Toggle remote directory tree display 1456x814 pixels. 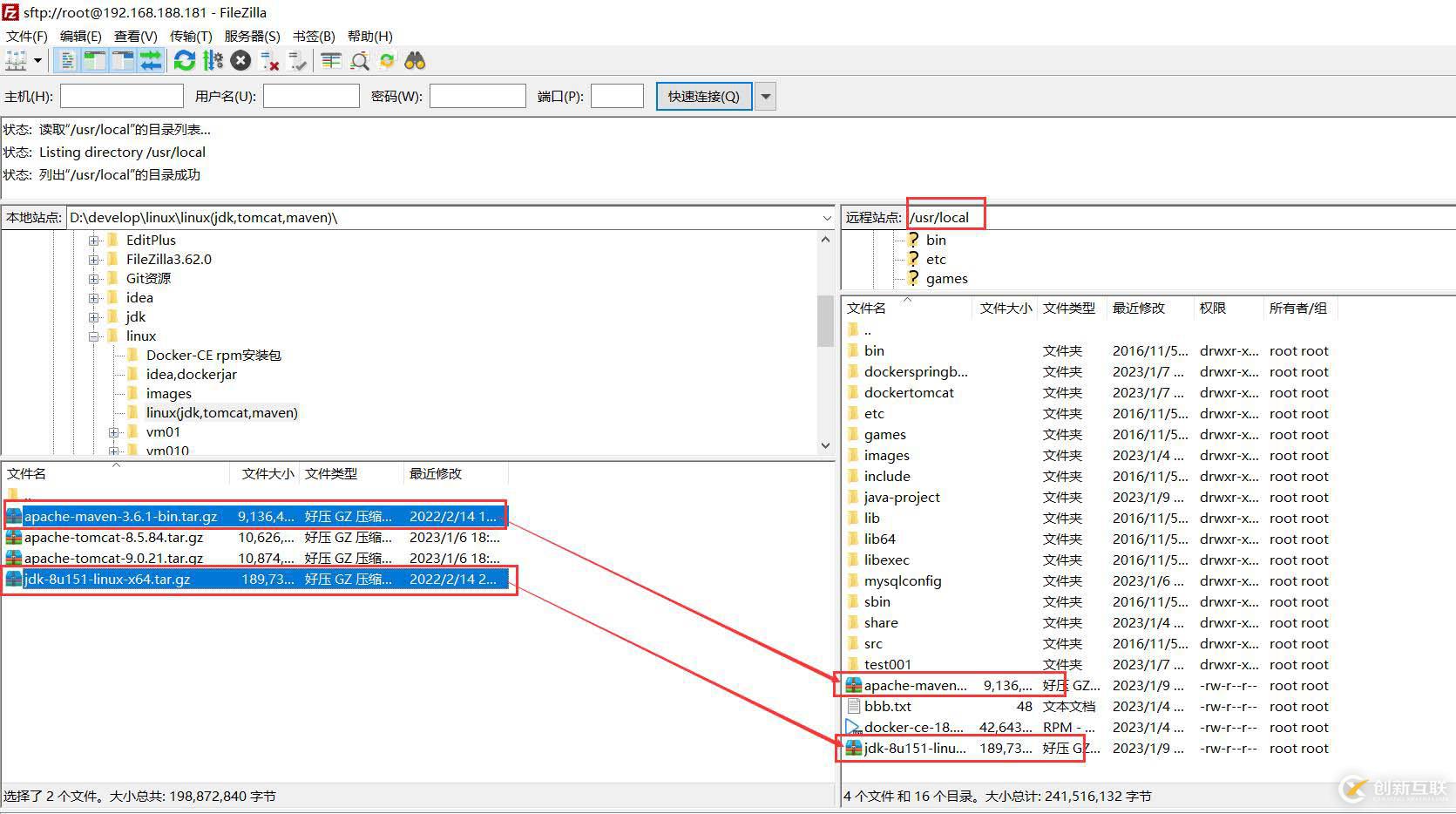(x=123, y=61)
